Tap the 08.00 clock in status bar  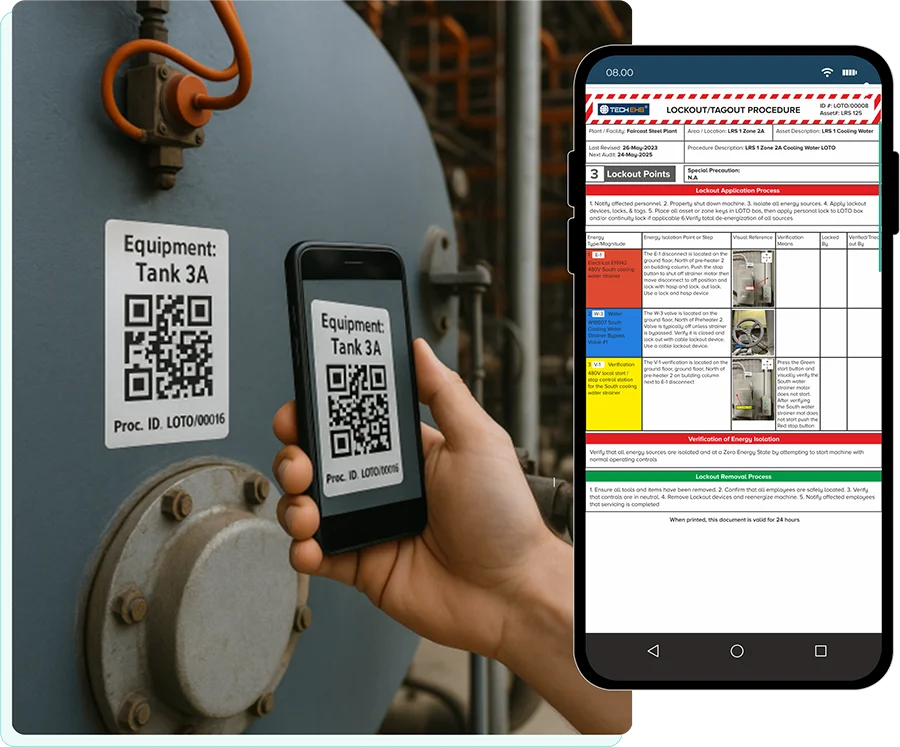tap(619, 73)
